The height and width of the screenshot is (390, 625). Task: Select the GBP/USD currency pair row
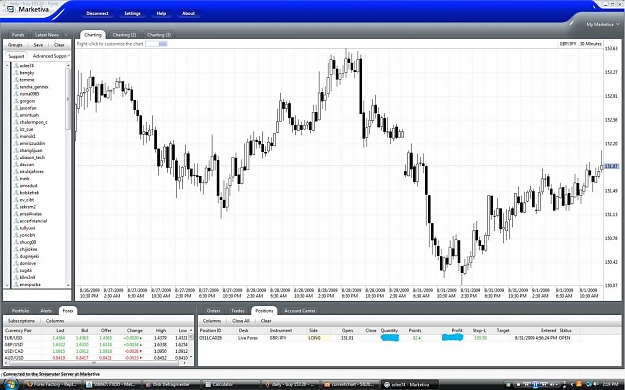tap(96, 345)
